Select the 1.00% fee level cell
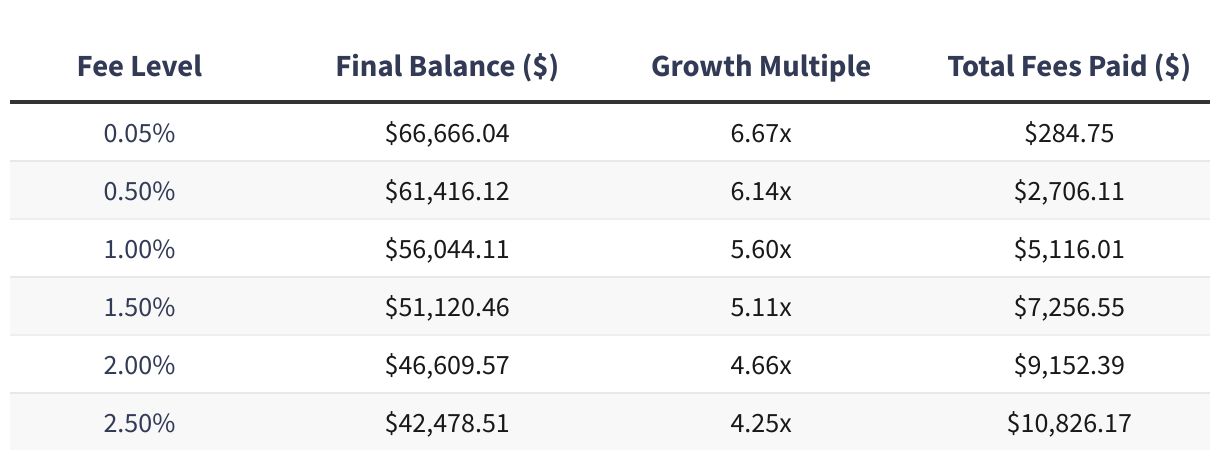This screenshot has height=460, width=1220. tap(139, 249)
